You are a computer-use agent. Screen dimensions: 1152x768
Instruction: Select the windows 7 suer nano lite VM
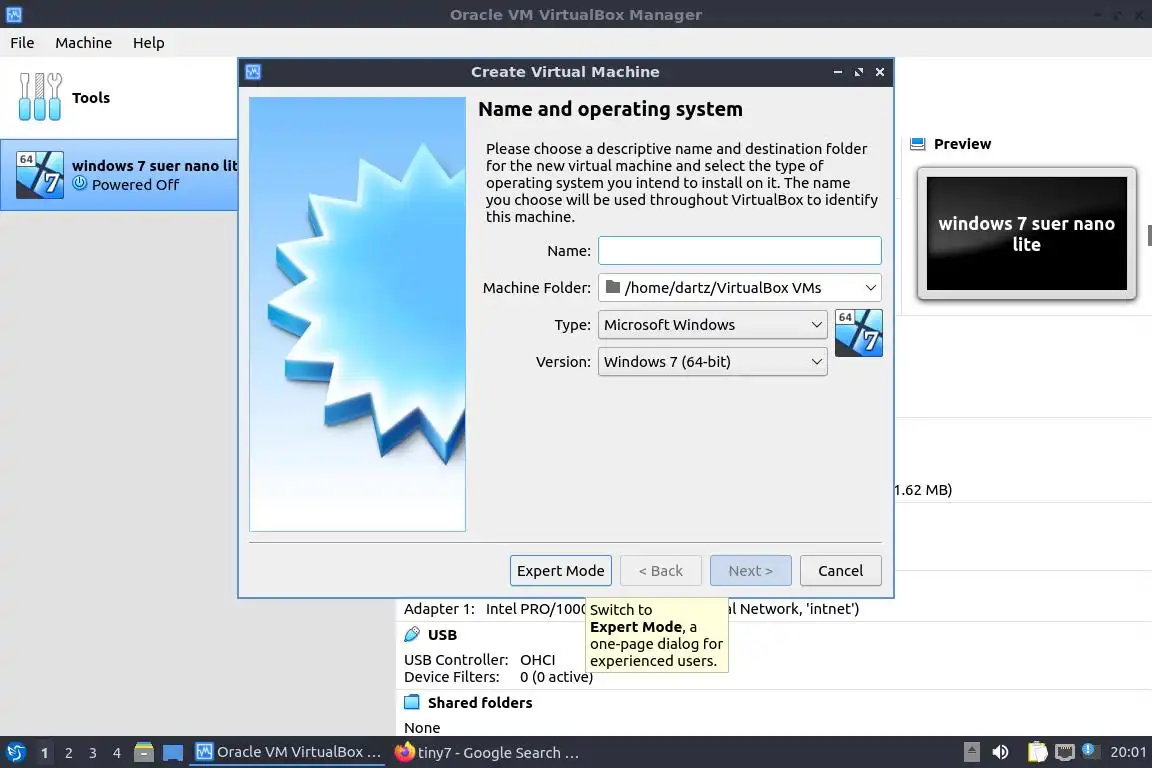click(118, 175)
